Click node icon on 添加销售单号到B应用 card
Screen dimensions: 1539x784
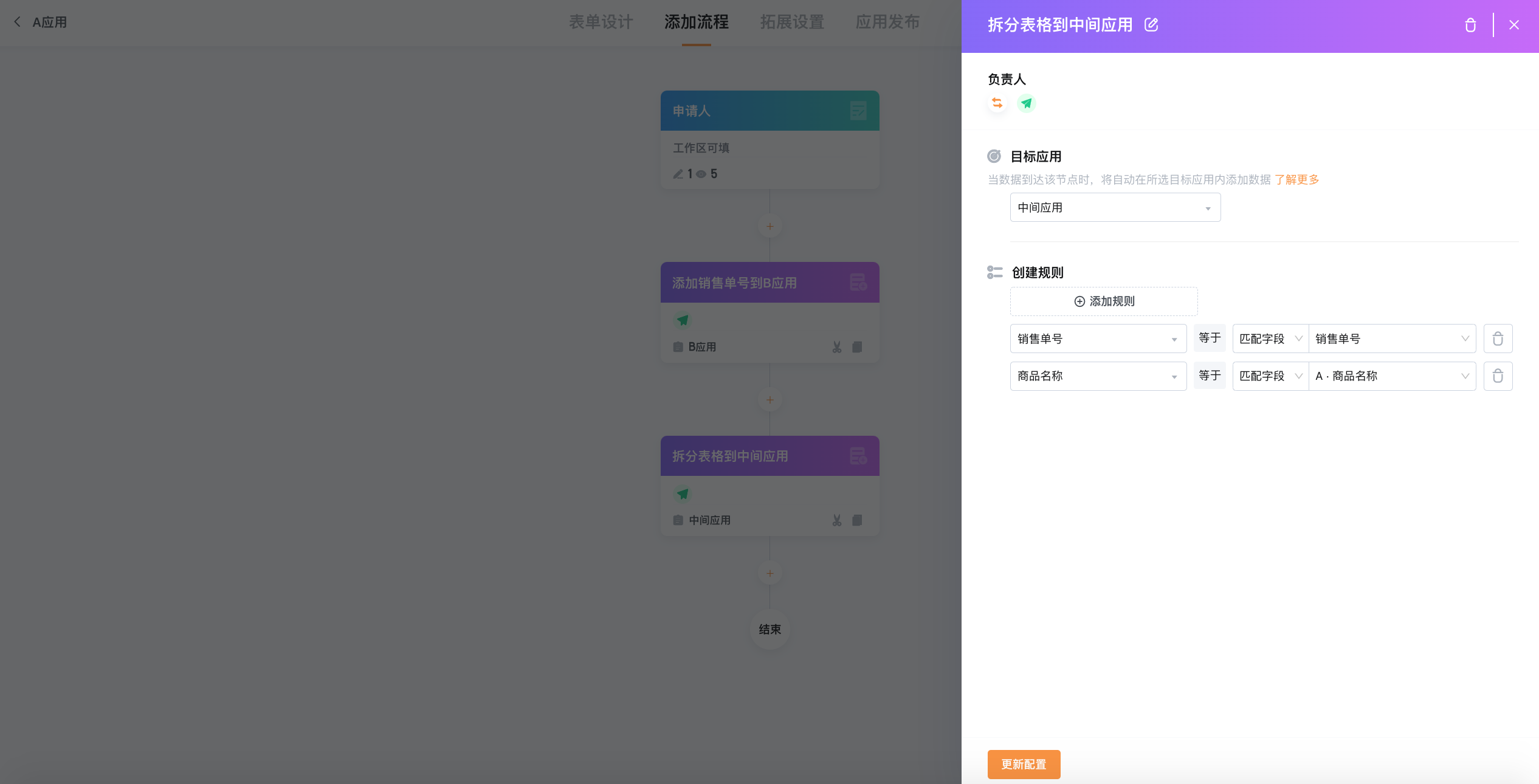pyautogui.click(x=858, y=283)
